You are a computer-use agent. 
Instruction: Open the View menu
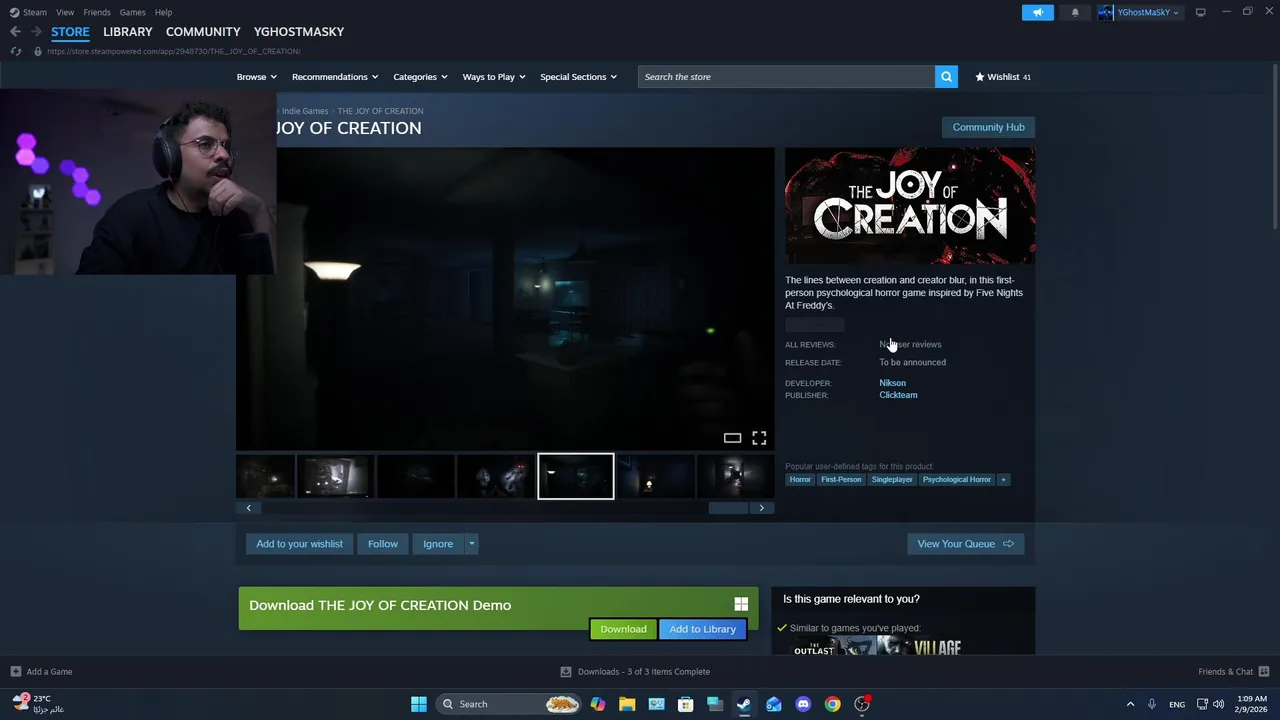click(x=65, y=12)
